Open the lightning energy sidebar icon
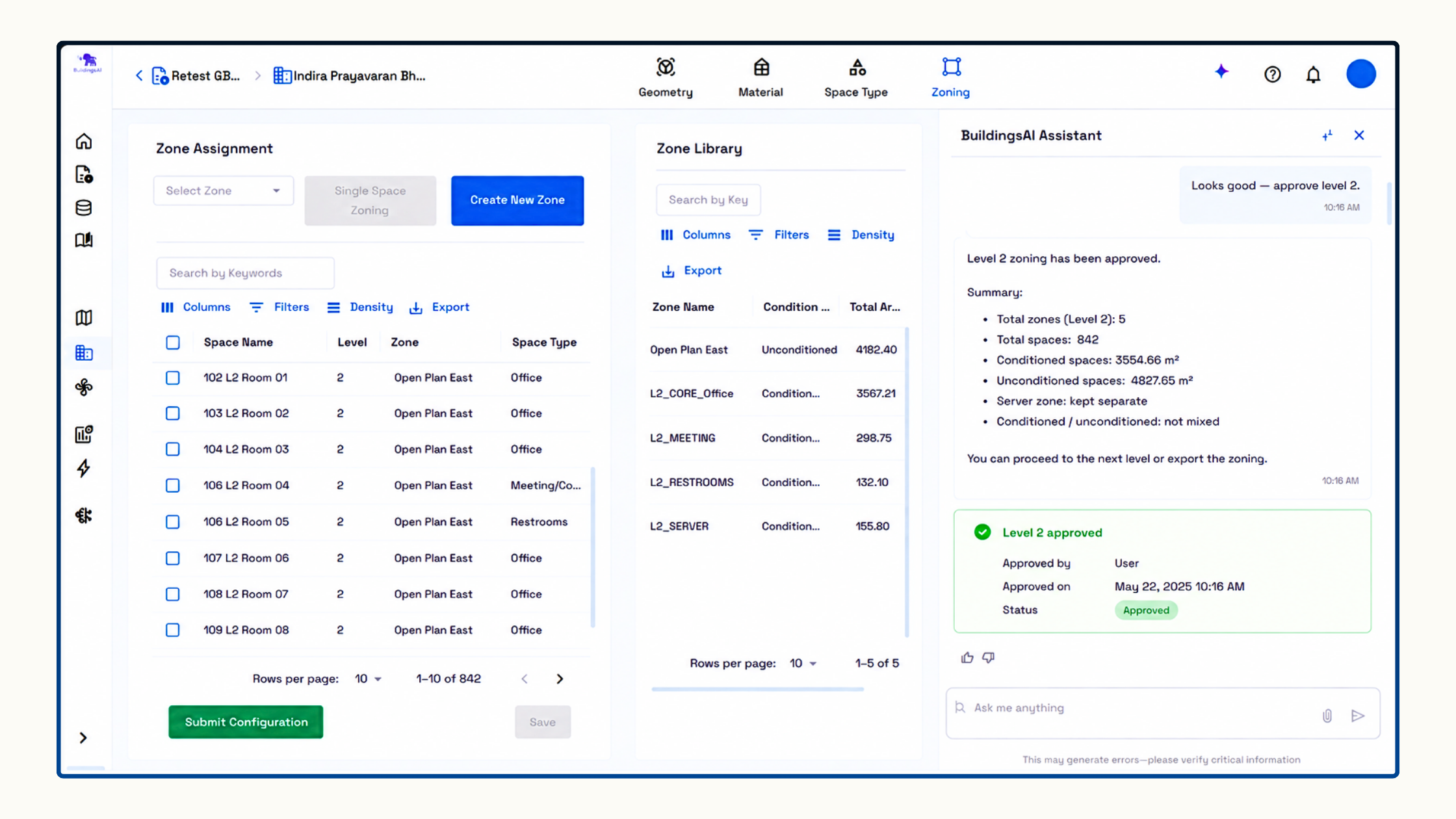The height and width of the screenshot is (819, 1456). click(x=84, y=468)
